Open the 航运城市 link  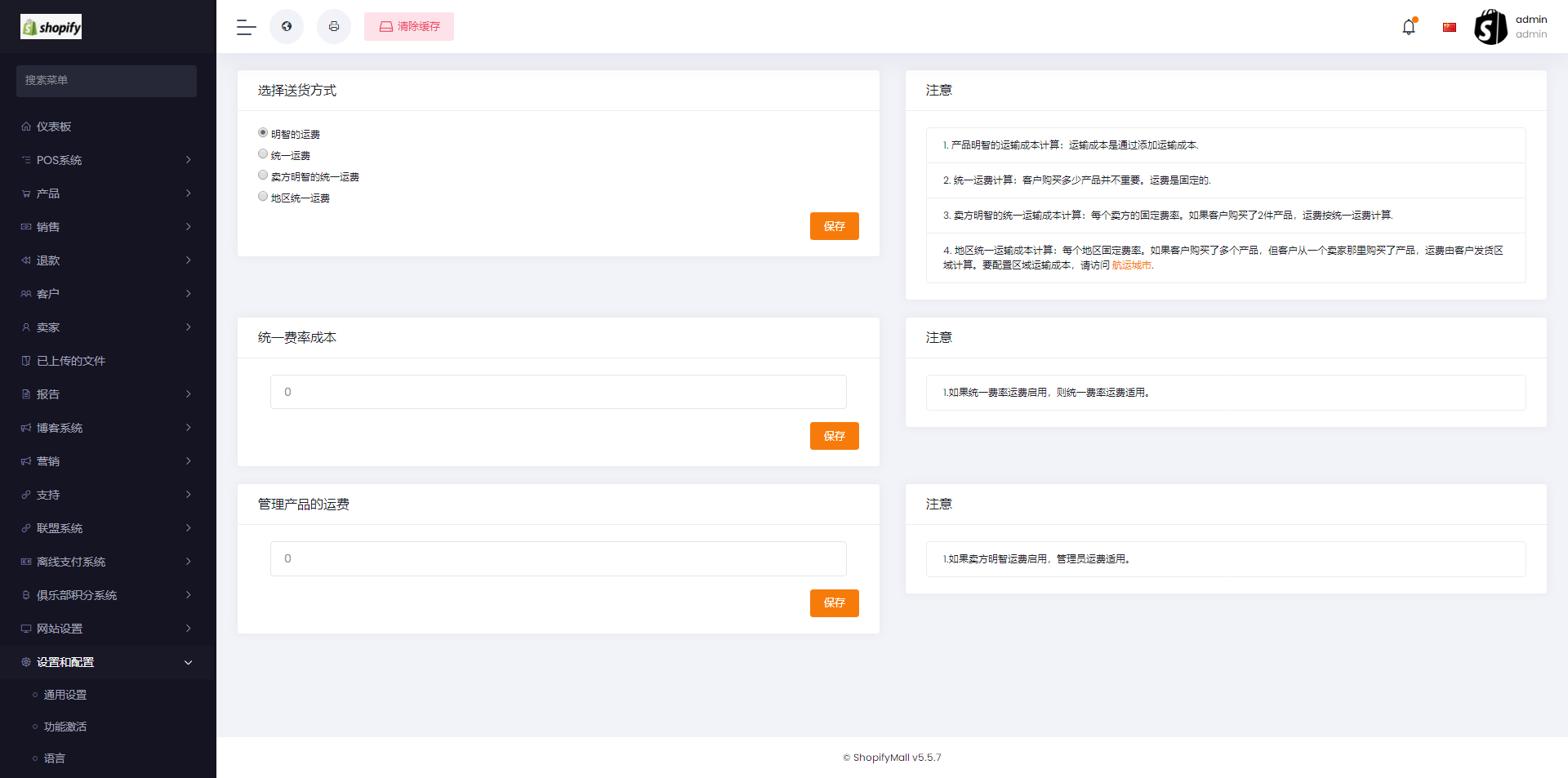click(x=1131, y=265)
